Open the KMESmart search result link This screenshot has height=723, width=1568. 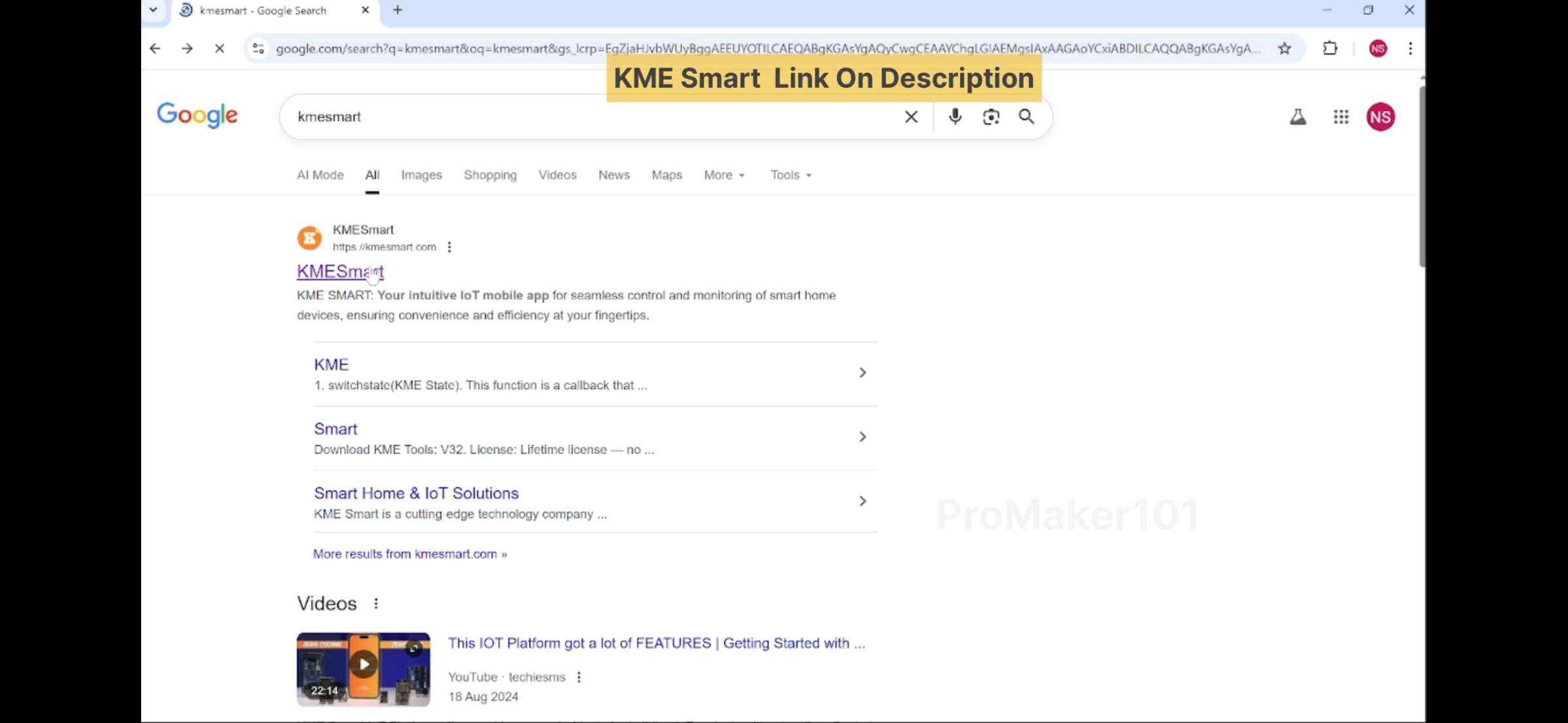339,271
